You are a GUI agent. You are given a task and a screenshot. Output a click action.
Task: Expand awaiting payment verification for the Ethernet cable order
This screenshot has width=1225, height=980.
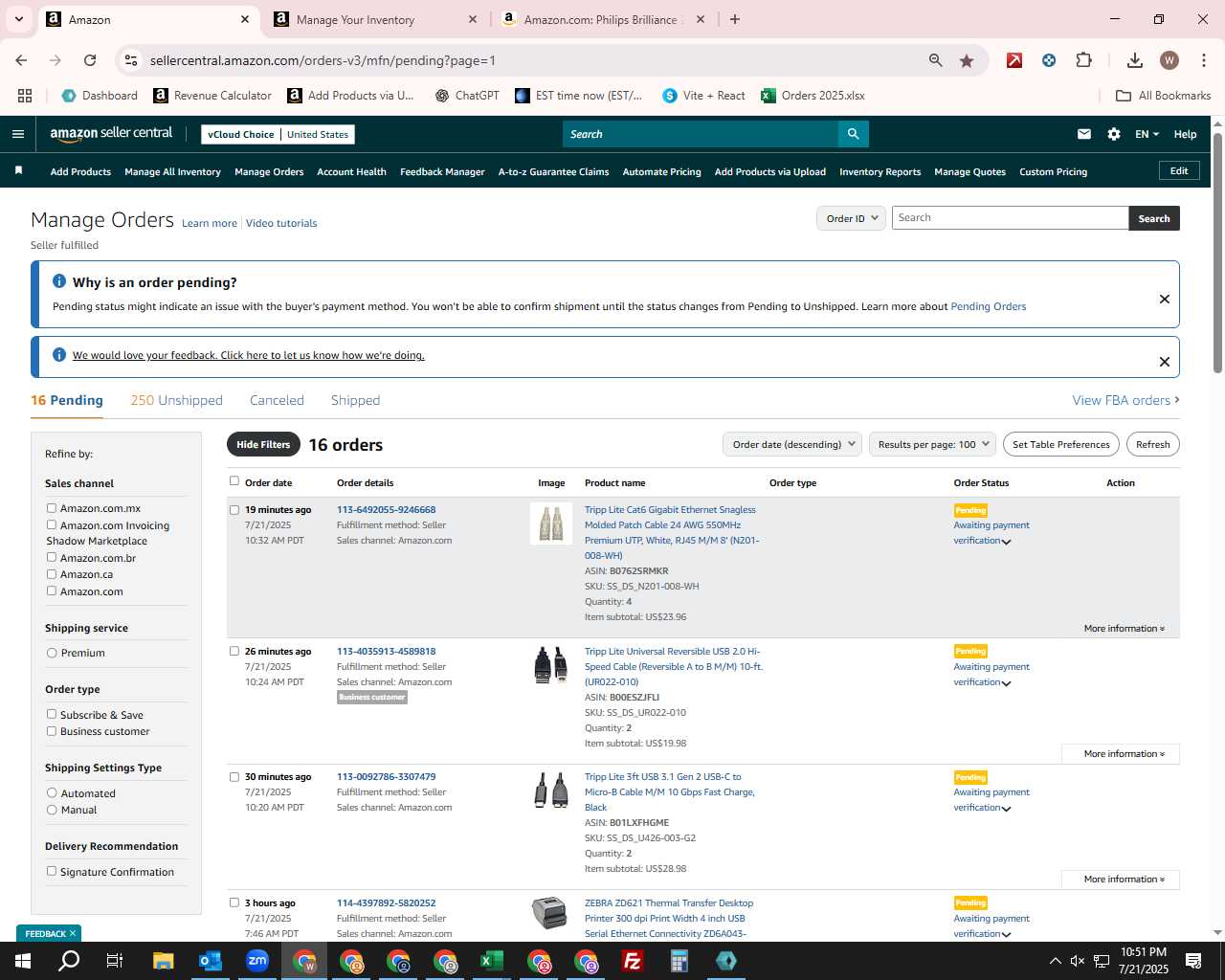click(x=1006, y=542)
